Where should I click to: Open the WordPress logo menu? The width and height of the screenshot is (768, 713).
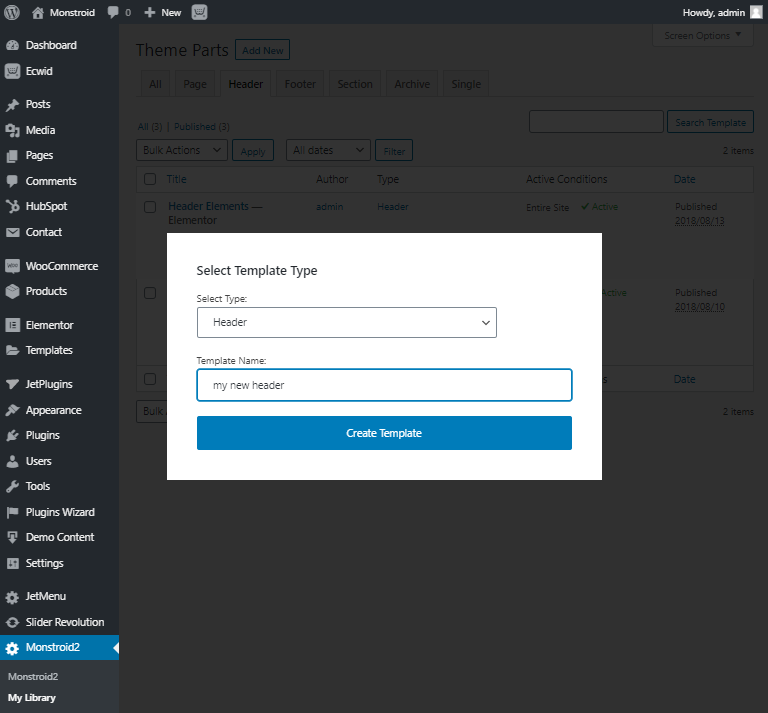coord(12,12)
